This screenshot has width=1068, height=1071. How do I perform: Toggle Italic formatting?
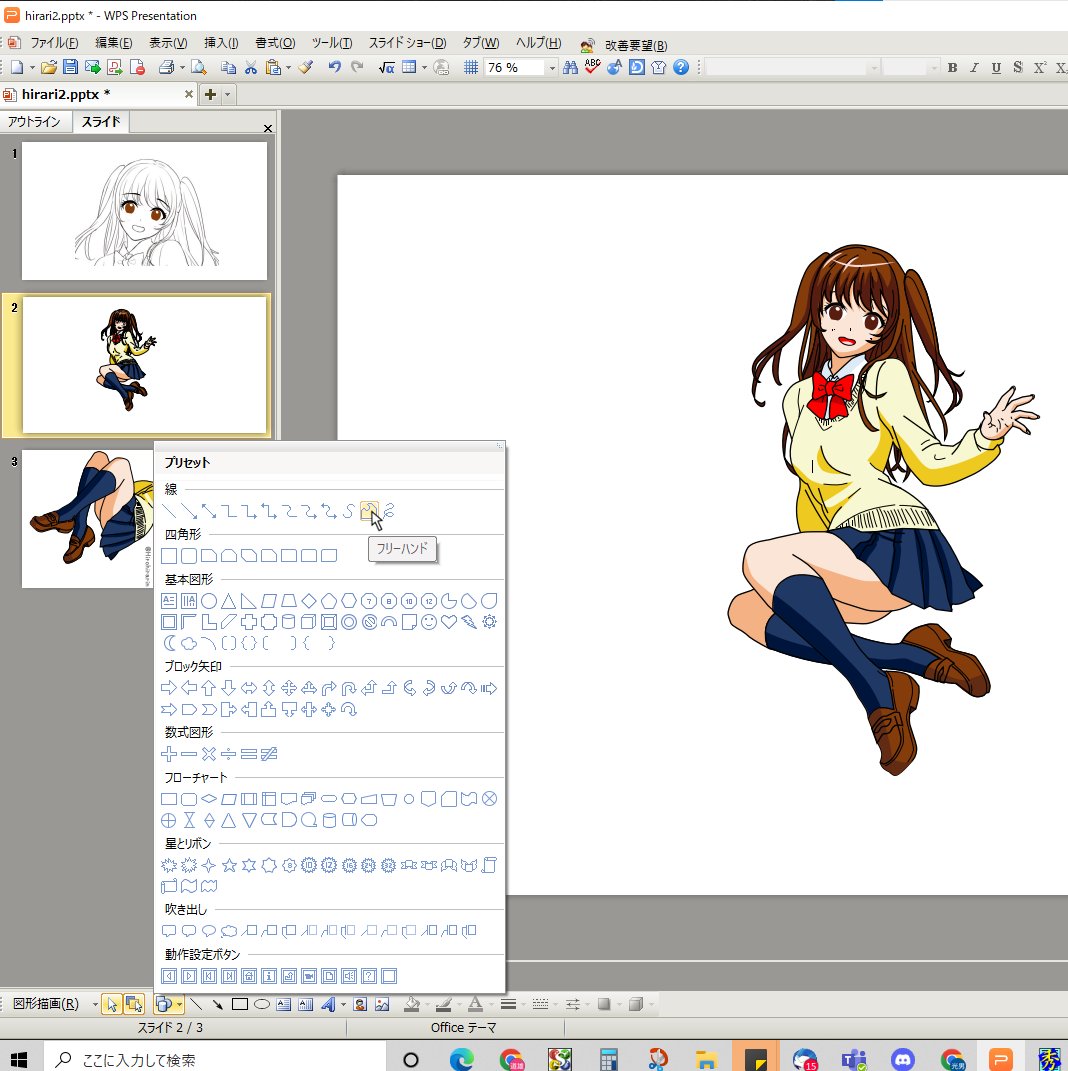[x=974, y=67]
